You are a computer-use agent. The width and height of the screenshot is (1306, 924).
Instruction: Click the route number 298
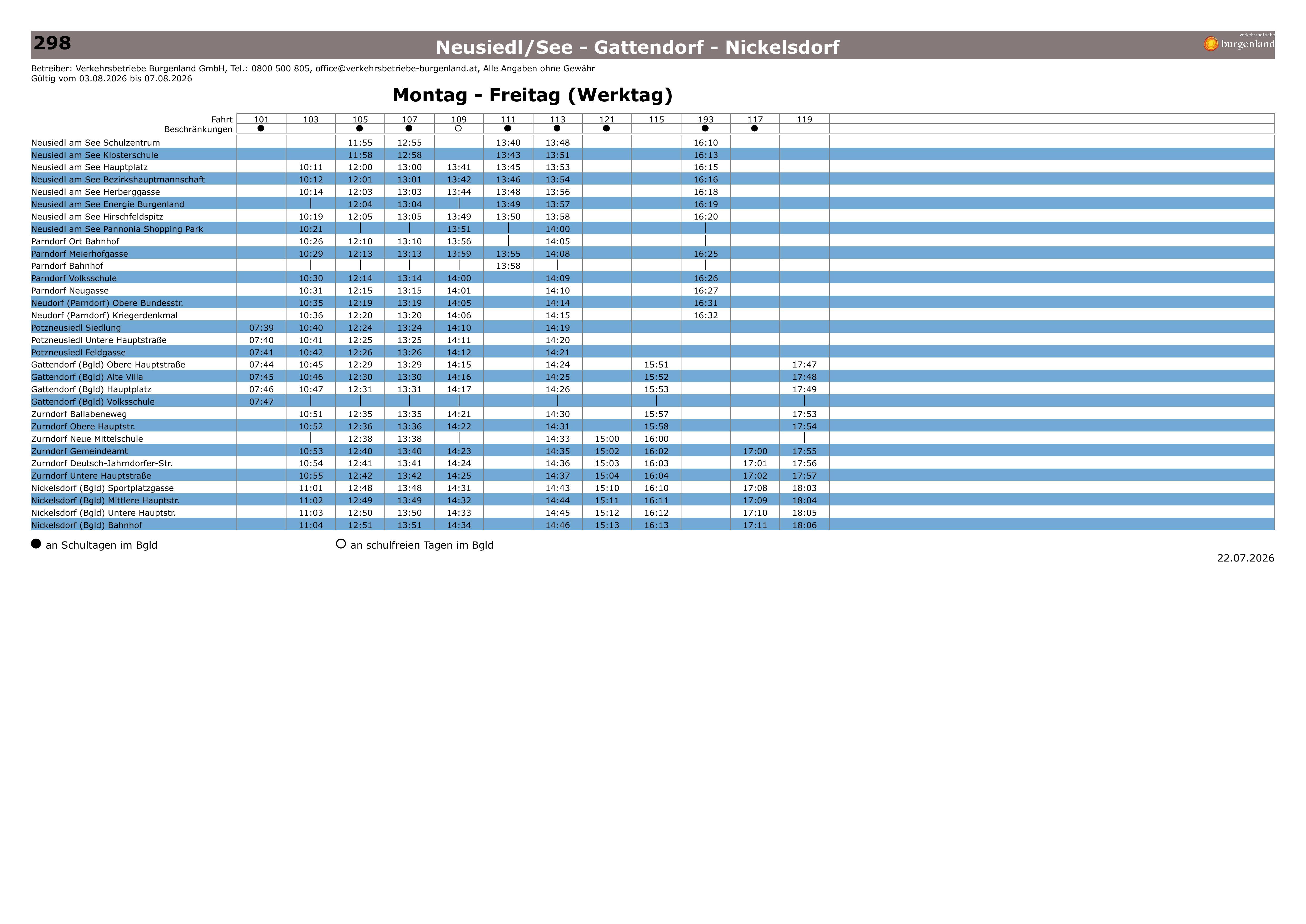pyautogui.click(x=52, y=43)
